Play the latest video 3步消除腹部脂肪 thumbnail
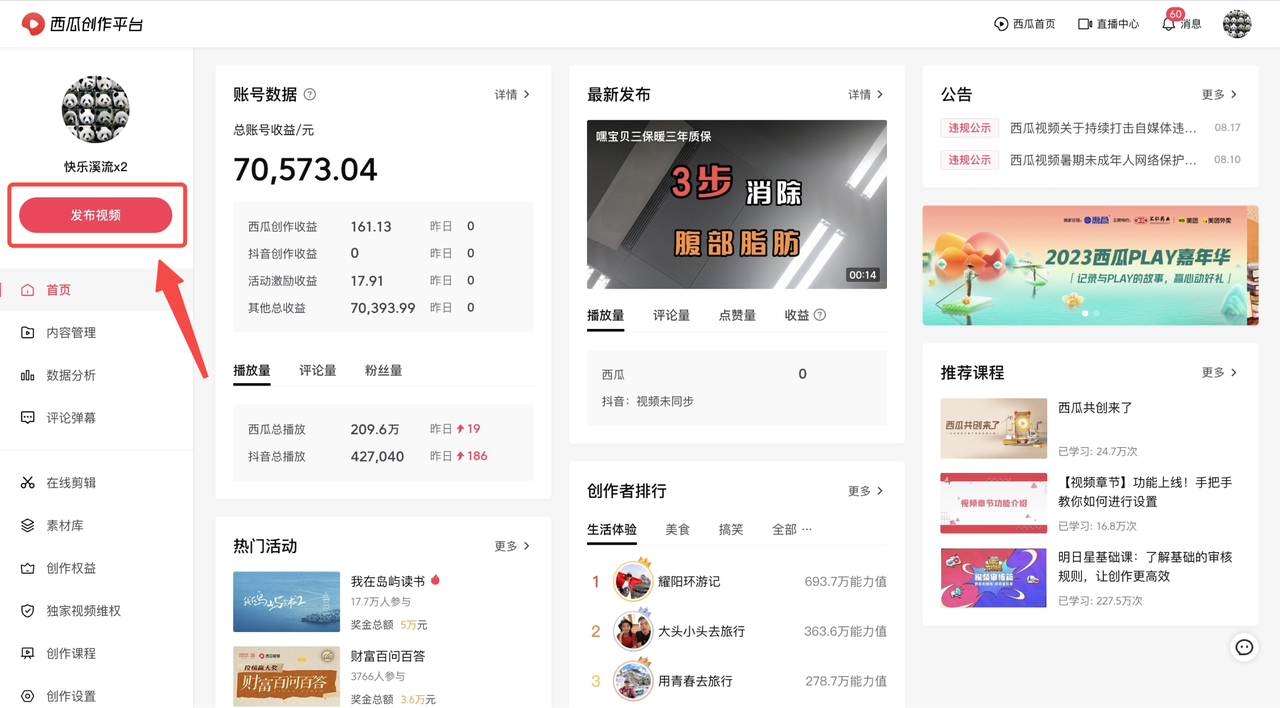1280x708 pixels. coord(737,205)
